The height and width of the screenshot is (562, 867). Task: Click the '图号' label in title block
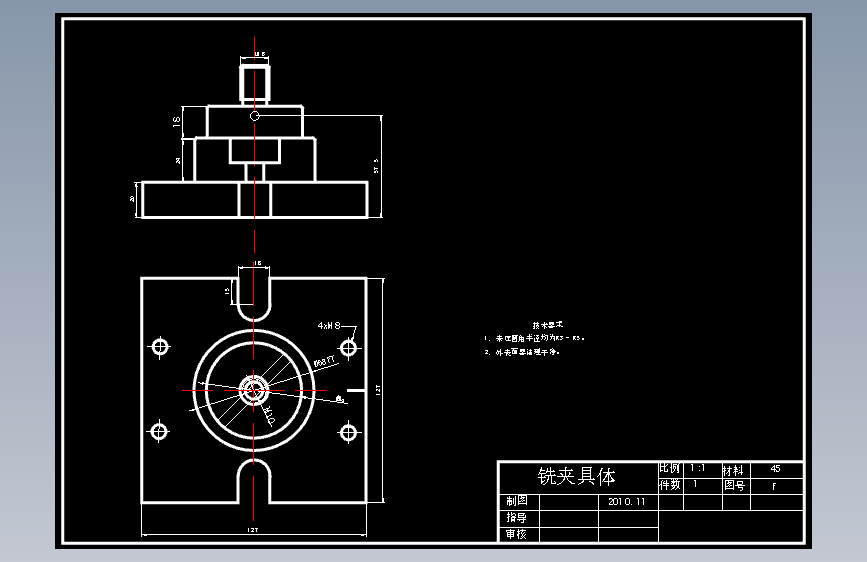pyautogui.click(x=734, y=486)
